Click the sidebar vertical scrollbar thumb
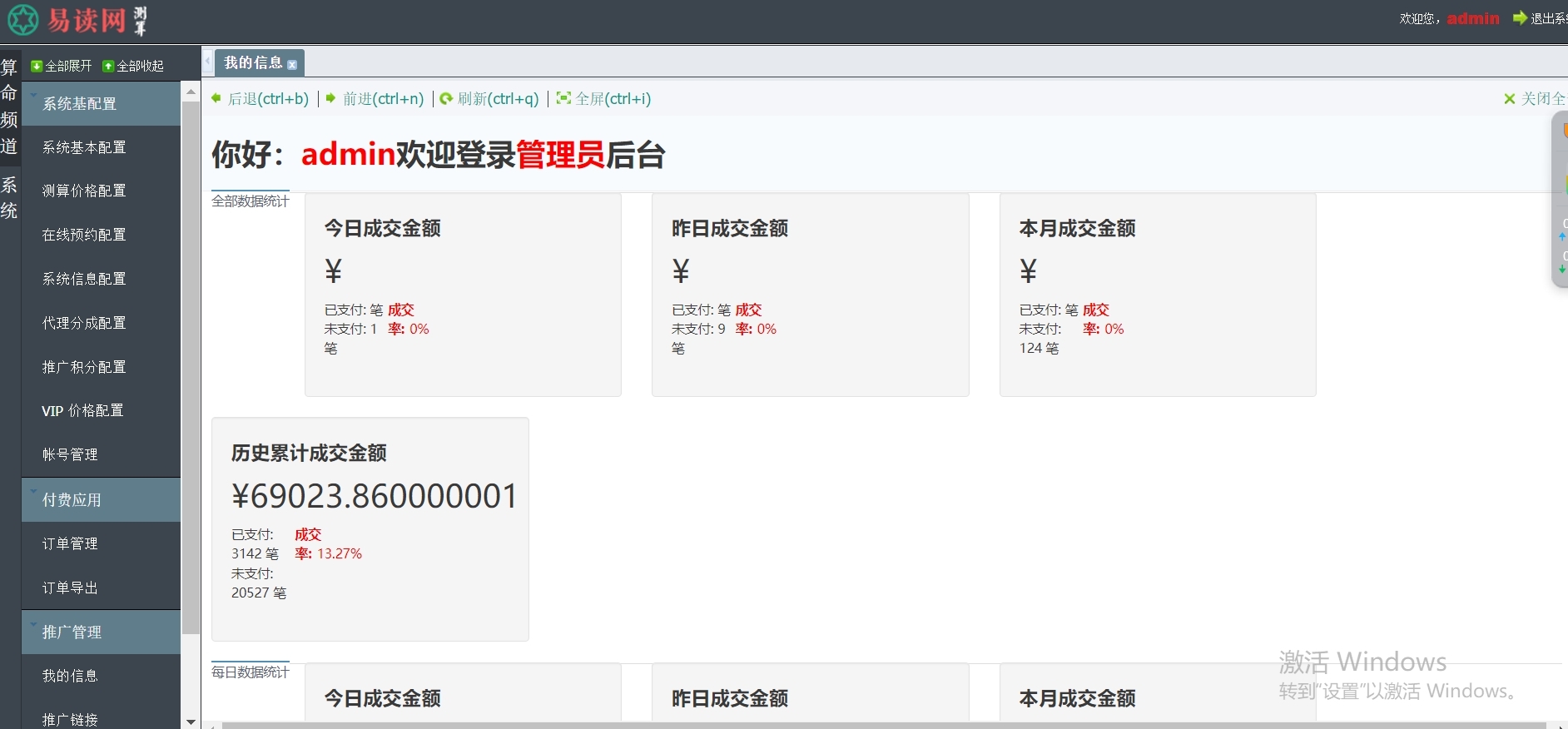Image resolution: width=1568 pixels, height=729 pixels. click(191, 368)
